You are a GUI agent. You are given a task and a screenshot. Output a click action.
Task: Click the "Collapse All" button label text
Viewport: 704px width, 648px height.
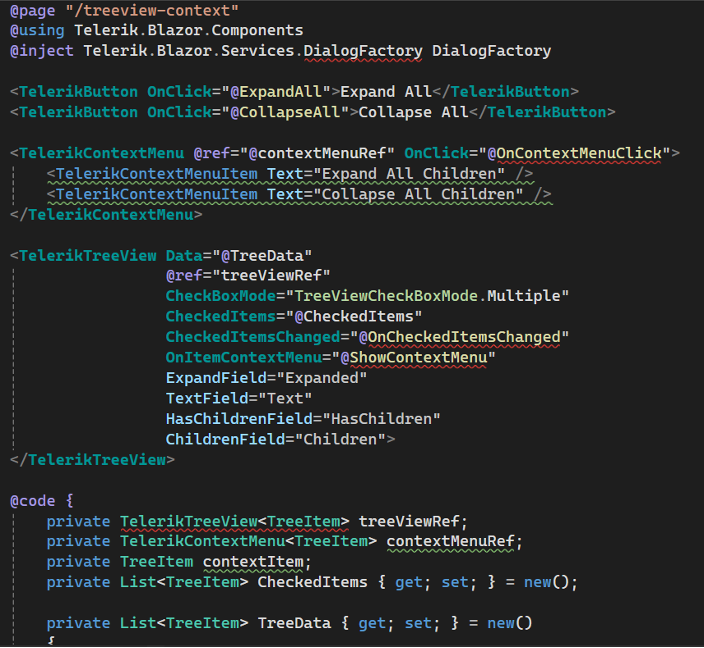(413, 112)
